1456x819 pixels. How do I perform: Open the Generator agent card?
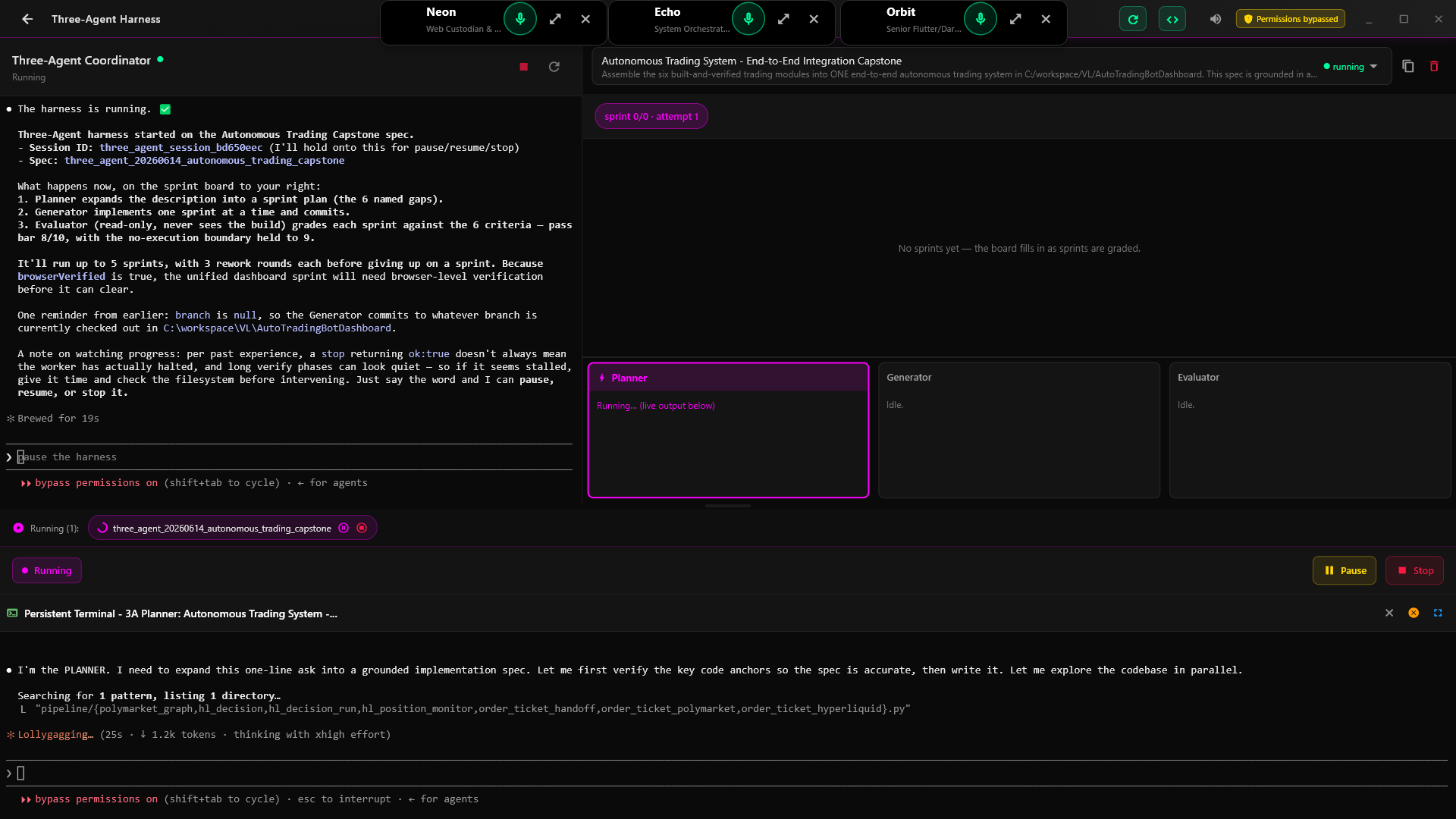(1019, 430)
